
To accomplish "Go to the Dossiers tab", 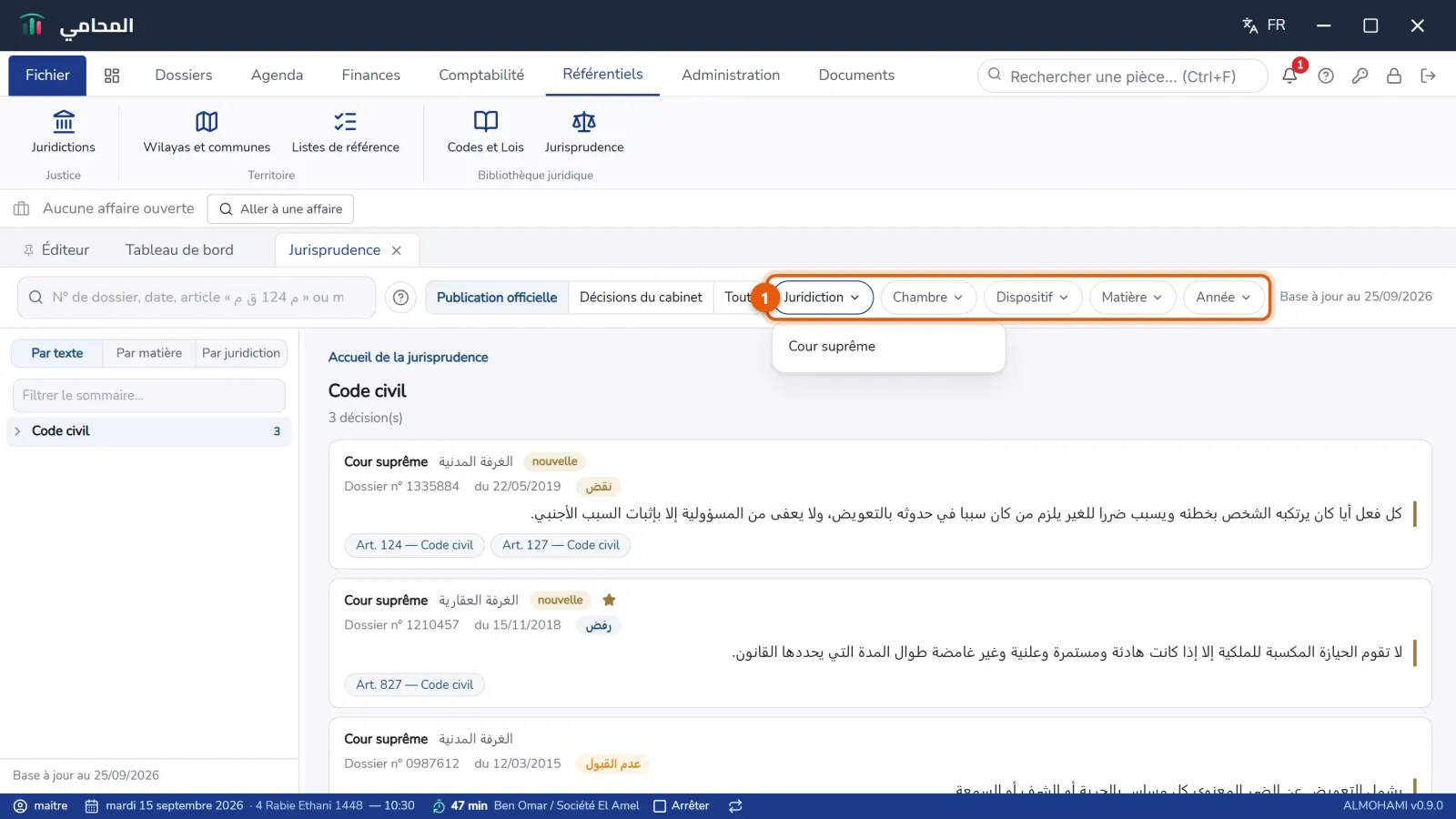I will (184, 76).
